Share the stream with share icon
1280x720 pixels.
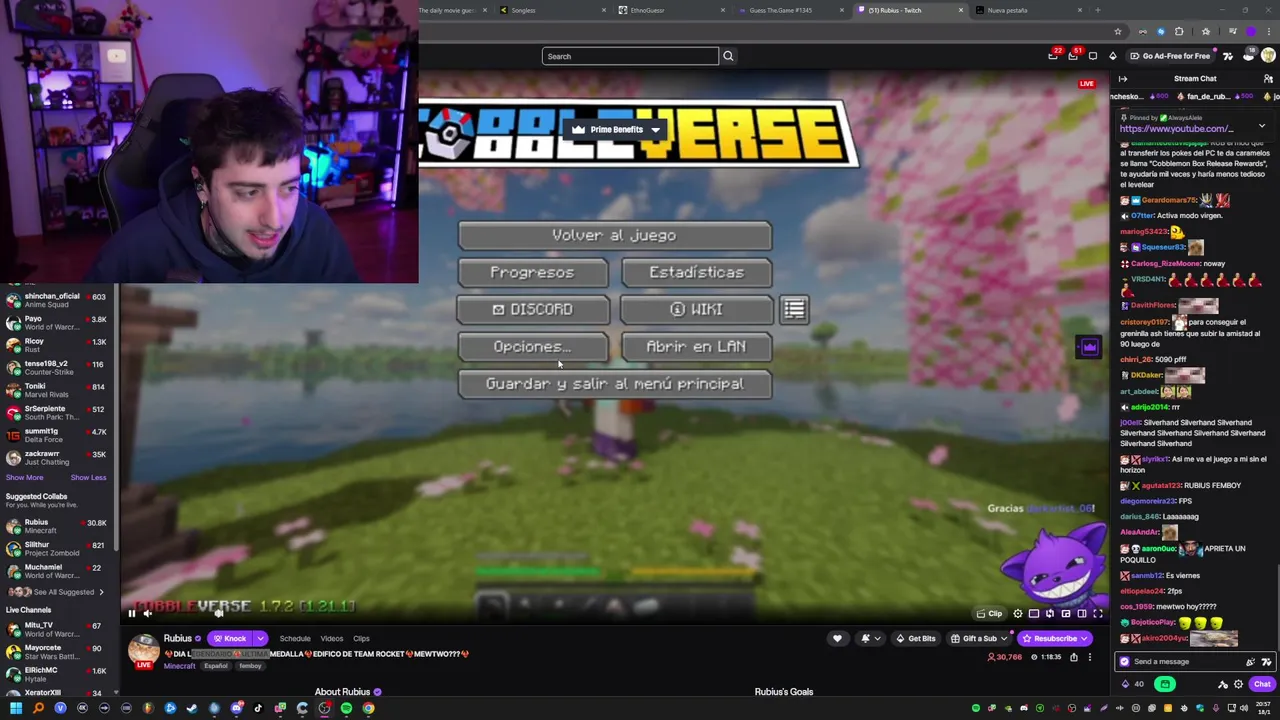click(x=1074, y=657)
